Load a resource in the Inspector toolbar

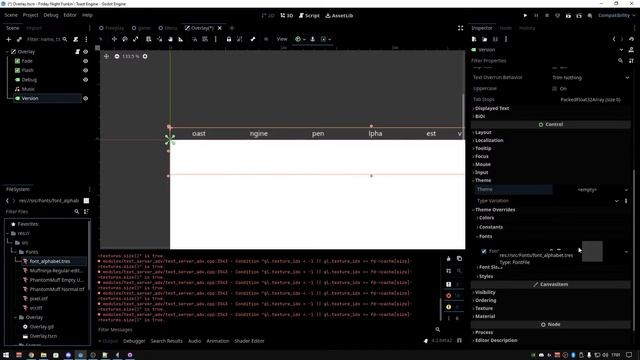tap(484, 39)
